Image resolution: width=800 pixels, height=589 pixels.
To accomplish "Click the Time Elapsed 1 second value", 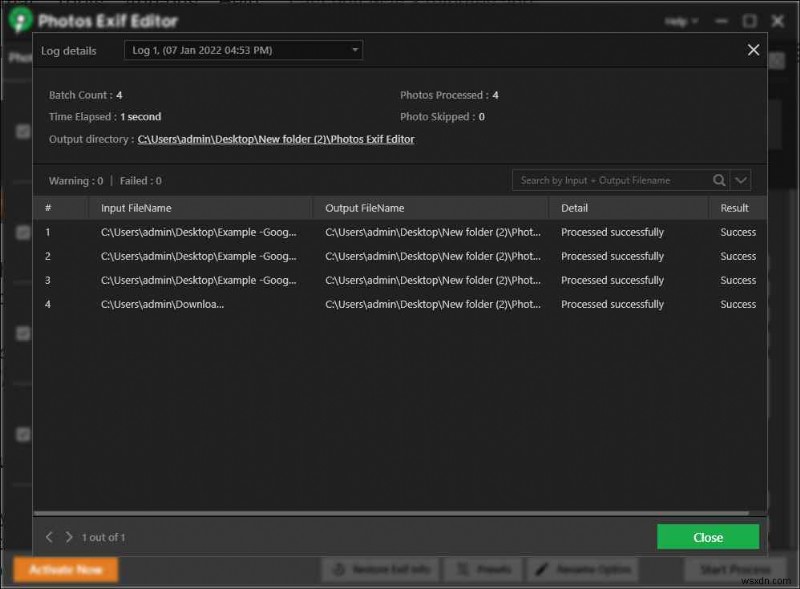I will 141,117.
